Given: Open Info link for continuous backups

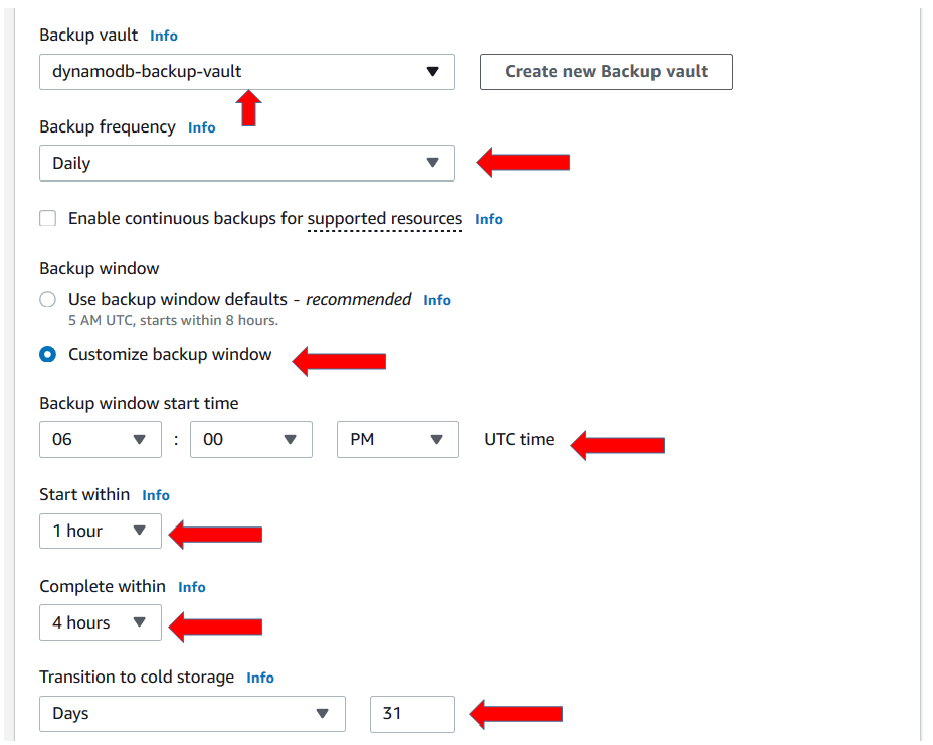Looking at the screenshot, I should 489,220.
